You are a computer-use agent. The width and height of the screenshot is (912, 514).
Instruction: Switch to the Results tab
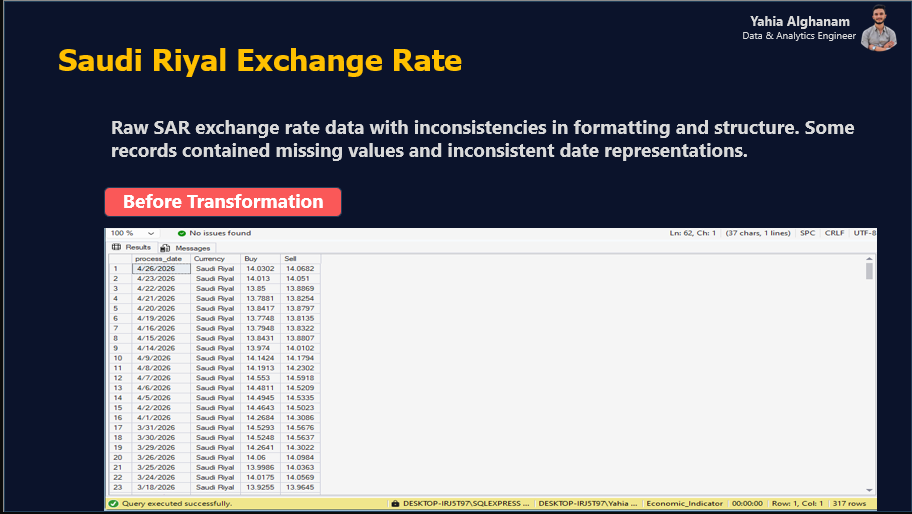131,247
